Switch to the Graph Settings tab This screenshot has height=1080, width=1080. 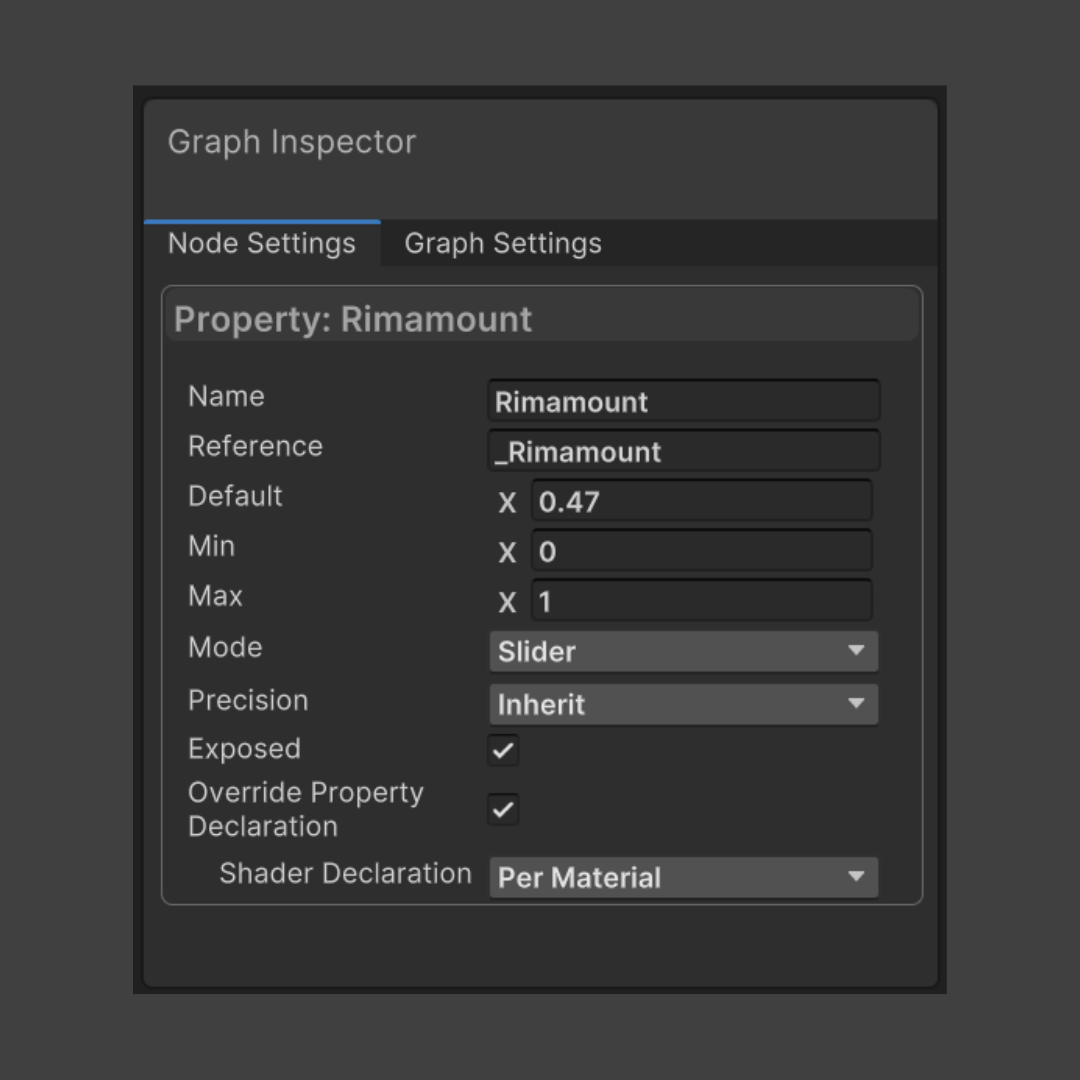point(503,243)
